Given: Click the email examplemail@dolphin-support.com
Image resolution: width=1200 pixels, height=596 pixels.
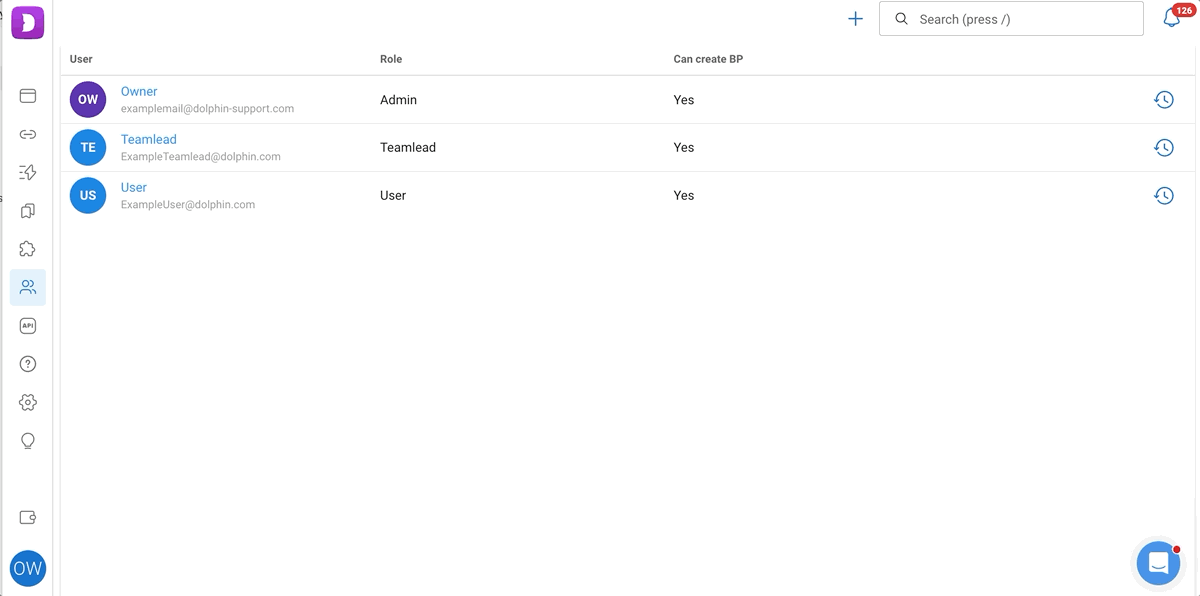Looking at the screenshot, I should (x=207, y=109).
